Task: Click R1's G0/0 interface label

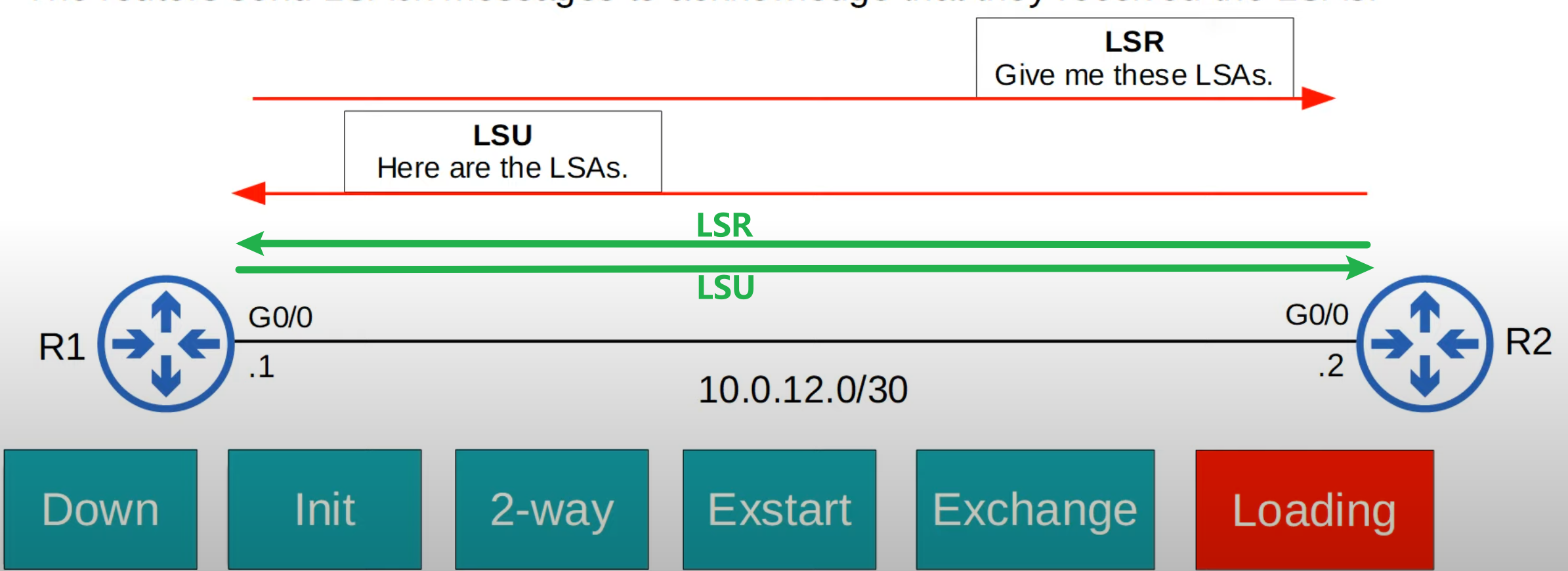Action: 280,318
